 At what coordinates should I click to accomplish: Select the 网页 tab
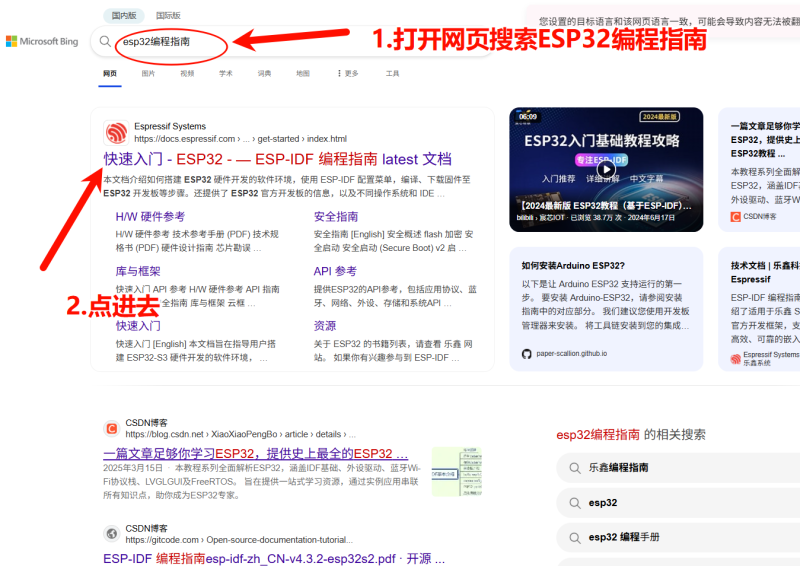110,73
